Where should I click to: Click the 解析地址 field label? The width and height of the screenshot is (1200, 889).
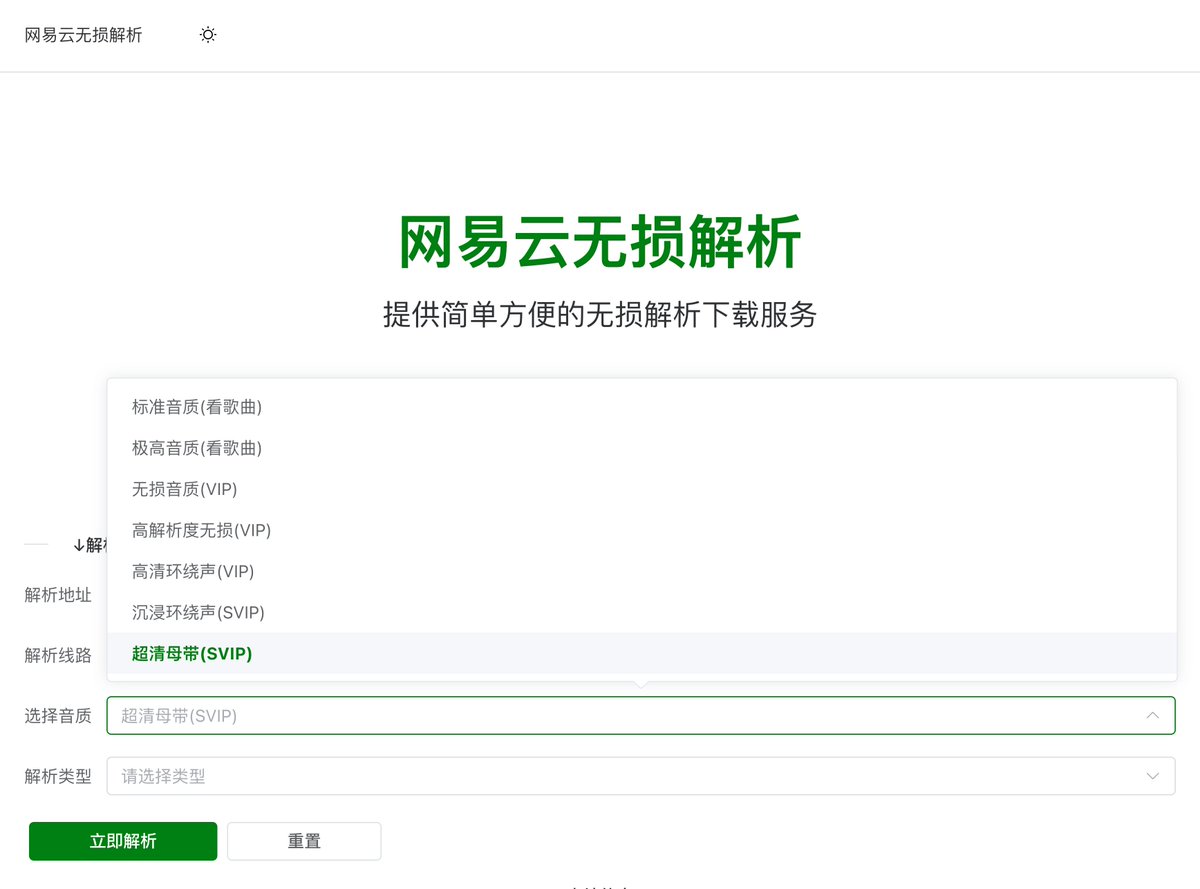[x=58, y=595]
